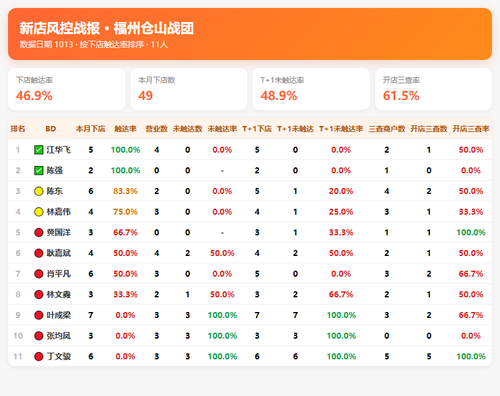This screenshot has height=396, width=500.
Task: Click 黄国洋's 66.7% 触达率 value
Action: (x=125, y=233)
